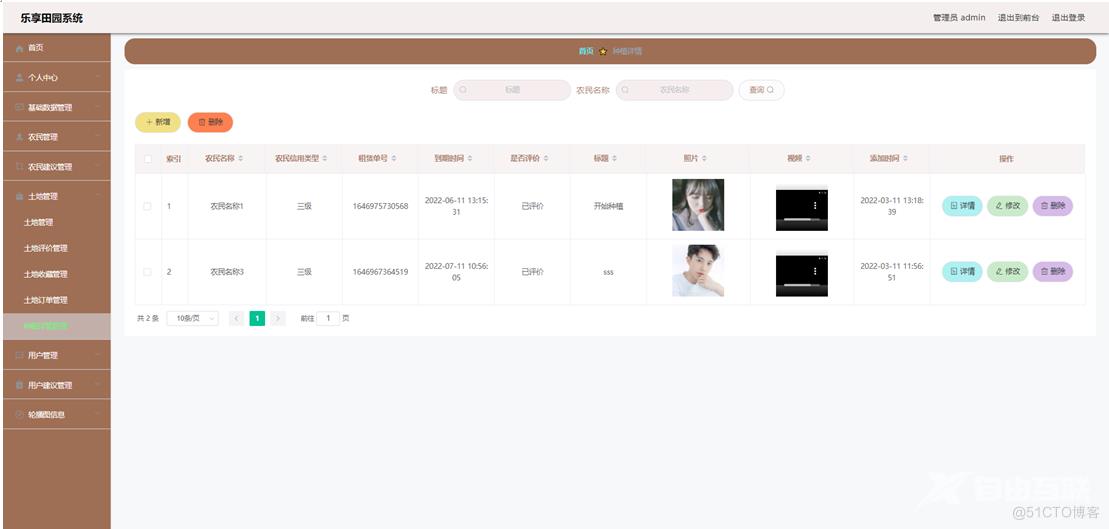Check the box for row 农民名称3

(x=148, y=272)
